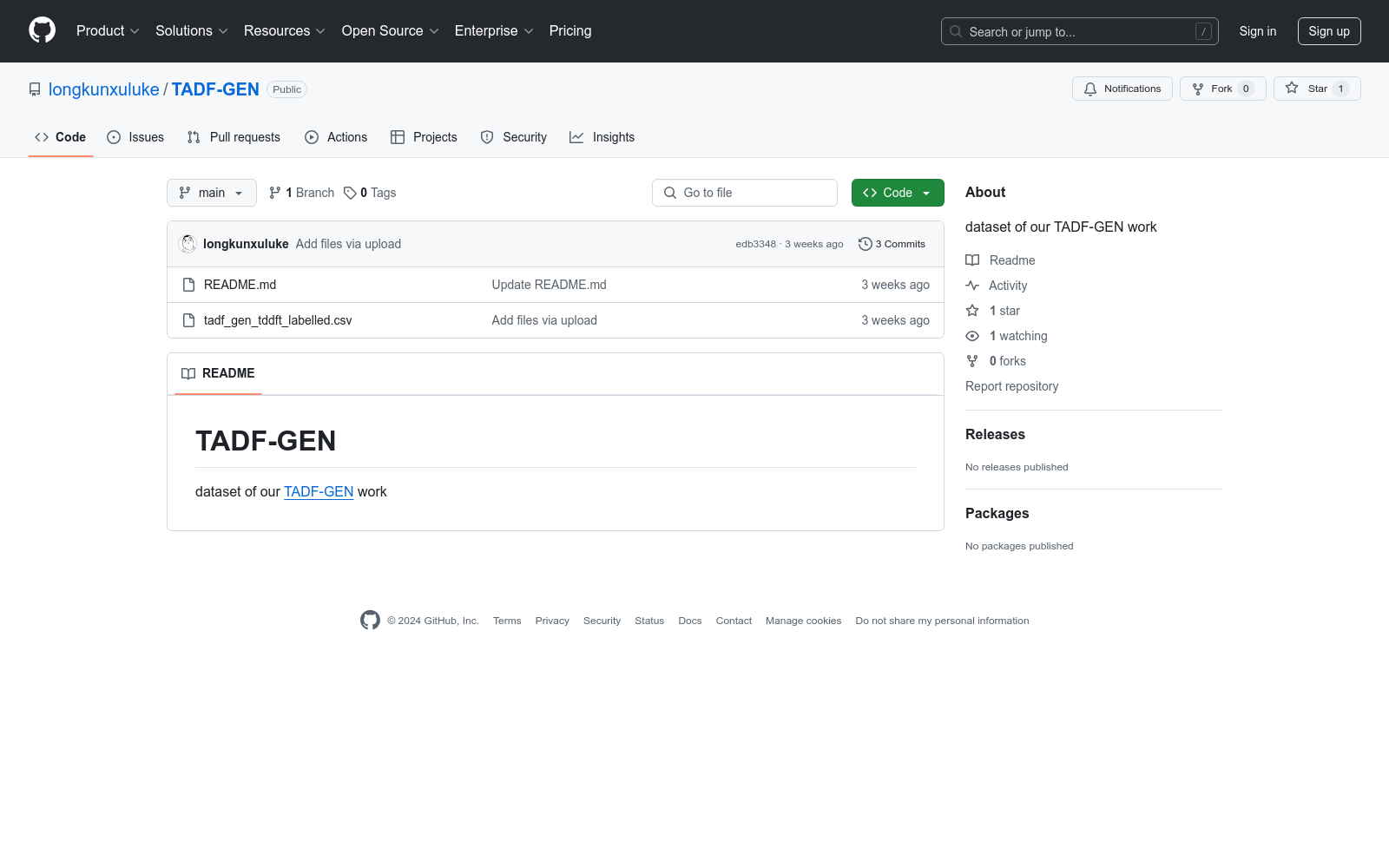Click the star icon next to 1 star
The width and height of the screenshot is (1389, 868).
pyautogui.click(x=972, y=311)
